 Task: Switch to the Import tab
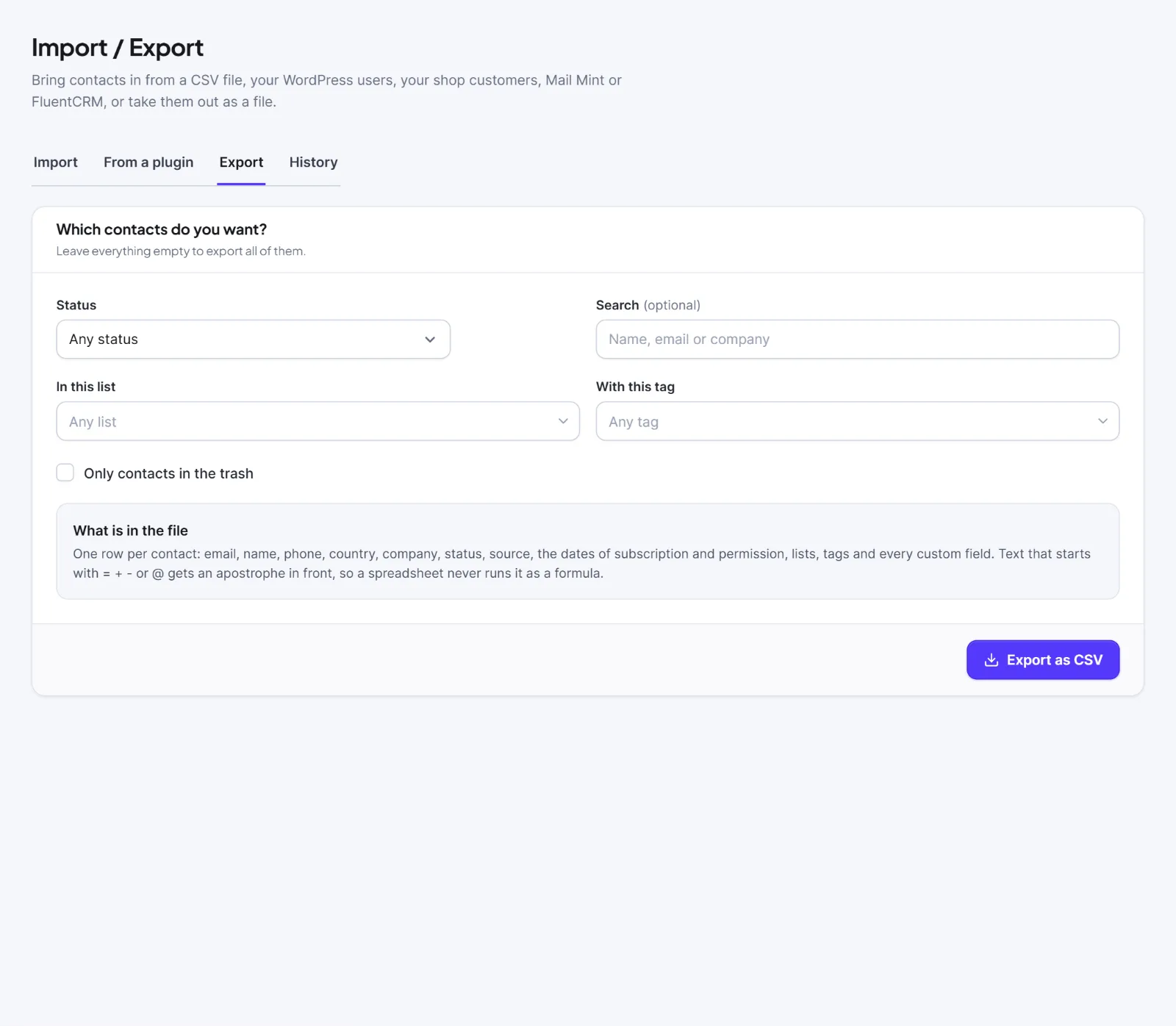[x=55, y=162]
